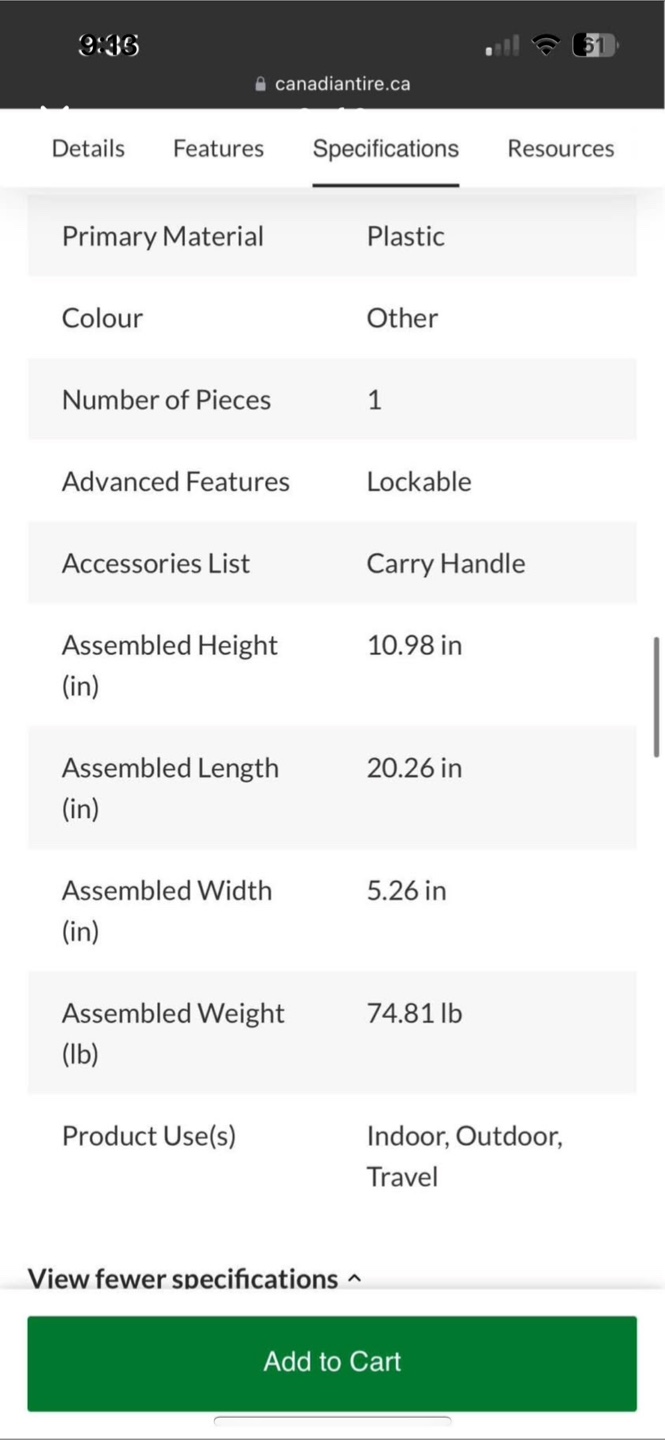Tap the clock in the status bar
Screen dimensions: 665x1440
pos(108,45)
